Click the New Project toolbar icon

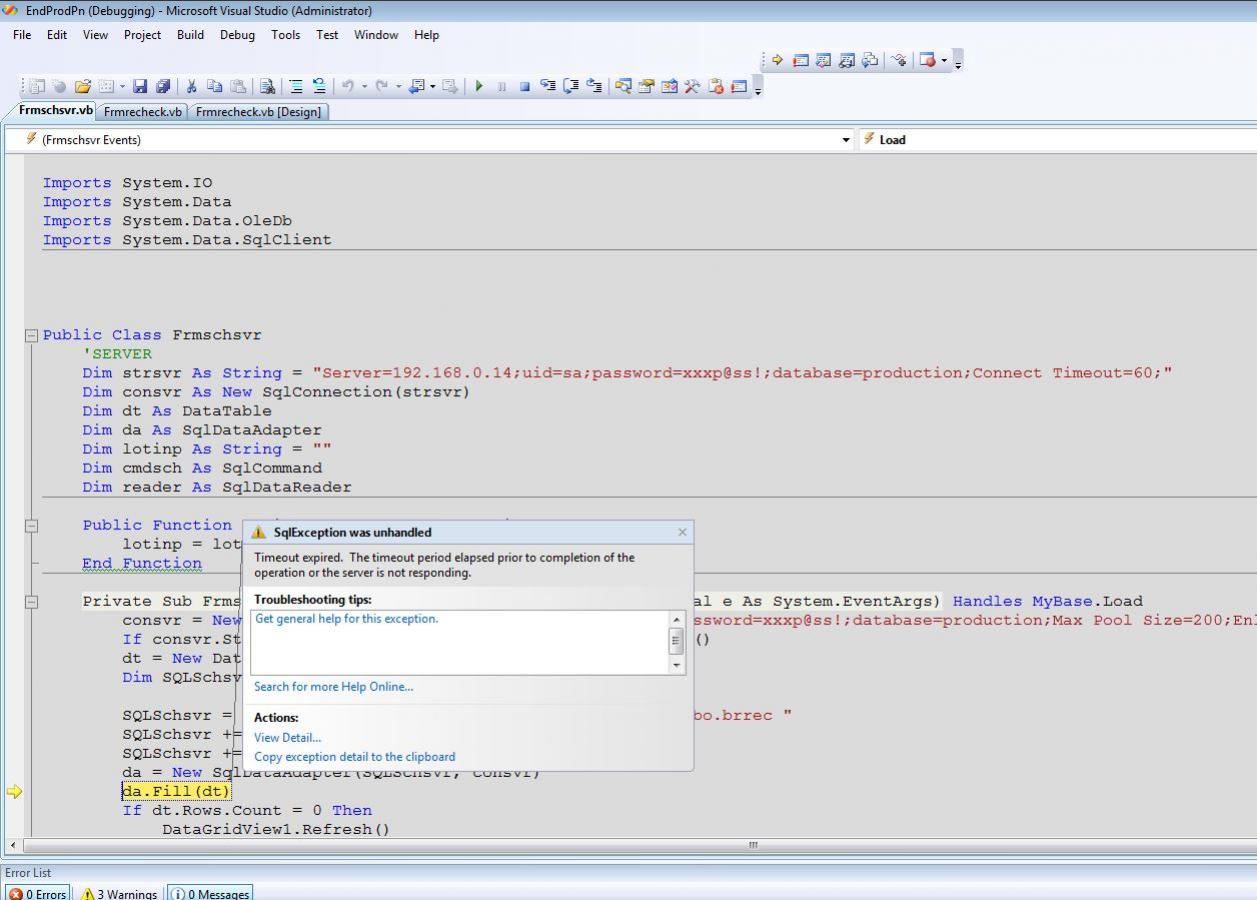pyautogui.click(x=37, y=86)
